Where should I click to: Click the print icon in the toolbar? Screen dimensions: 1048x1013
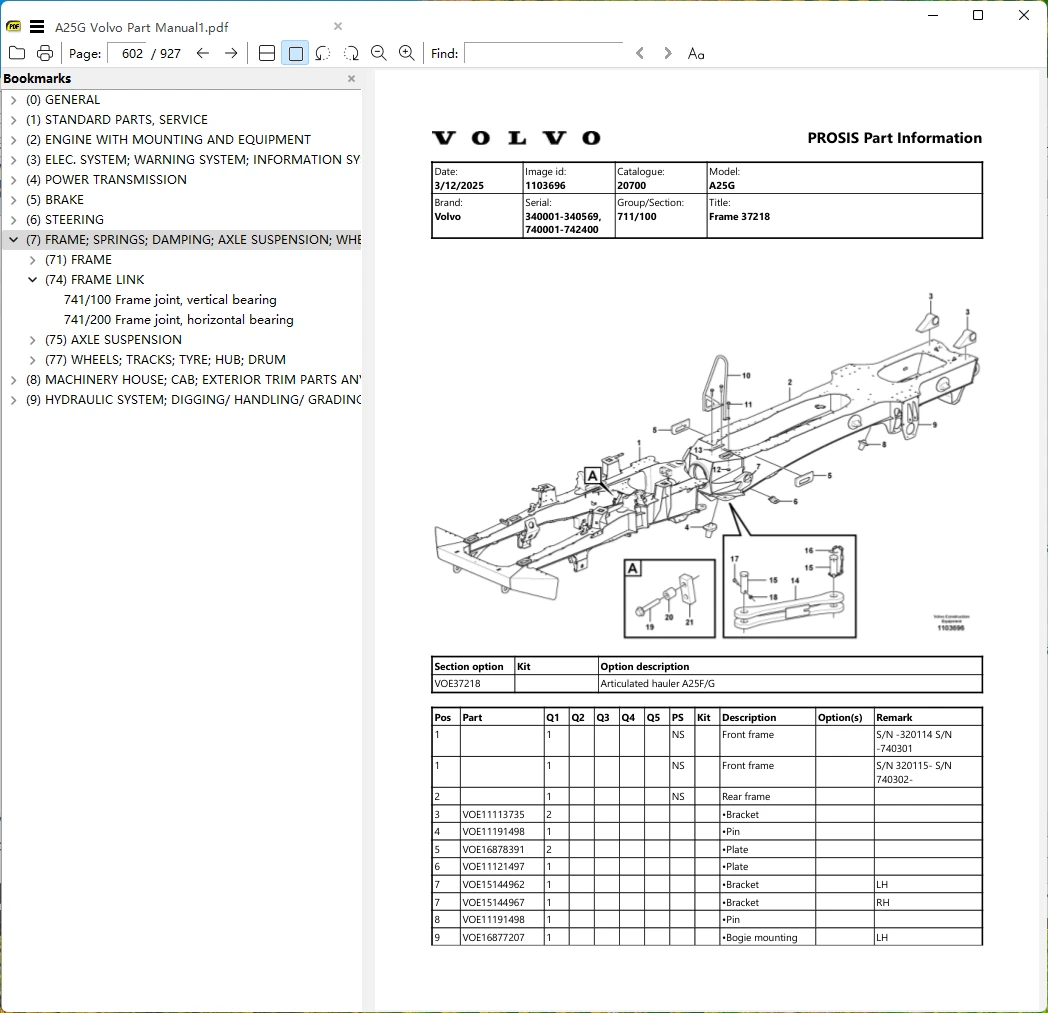45,53
